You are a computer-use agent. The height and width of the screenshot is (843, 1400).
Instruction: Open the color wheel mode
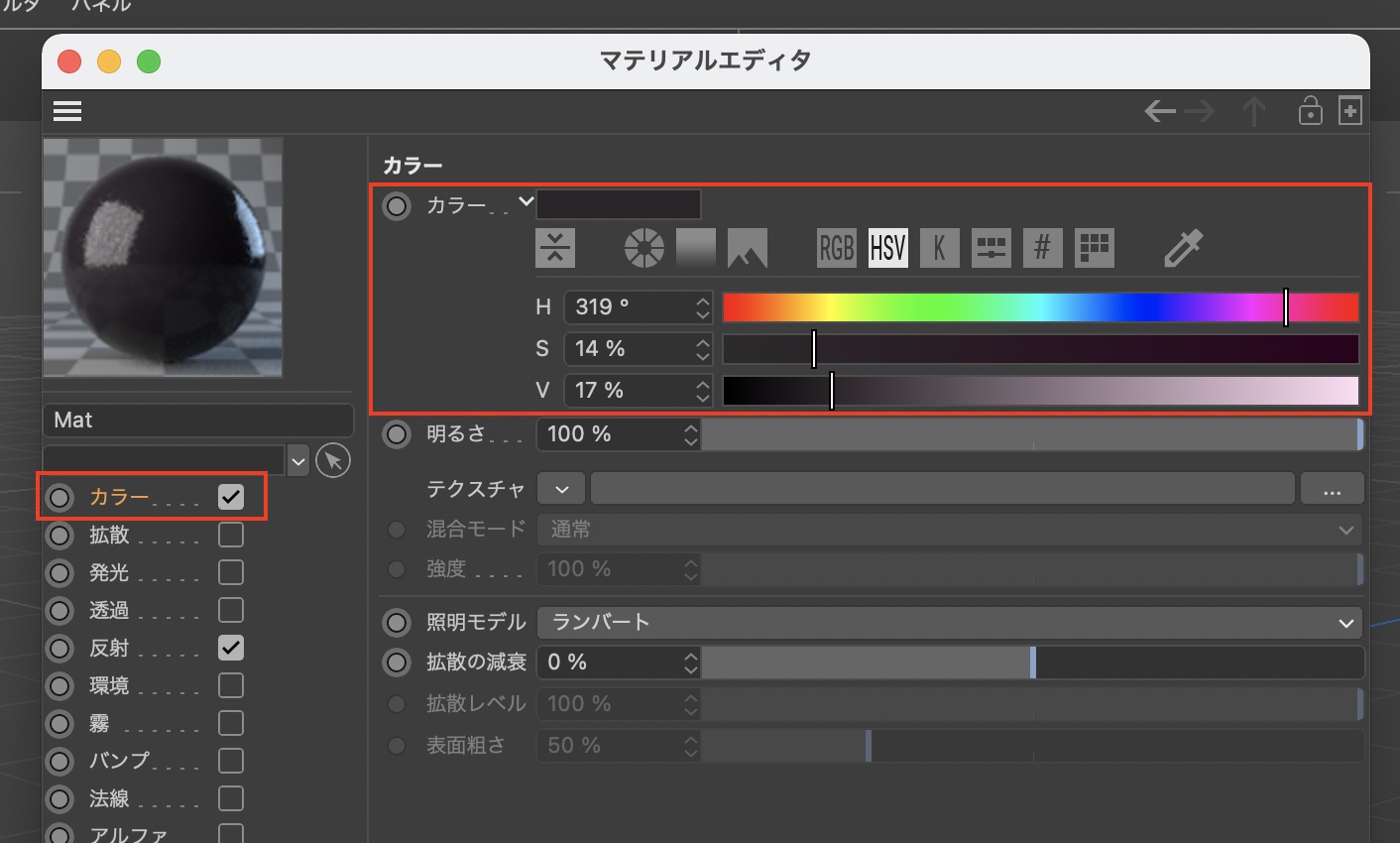pos(644,248)
